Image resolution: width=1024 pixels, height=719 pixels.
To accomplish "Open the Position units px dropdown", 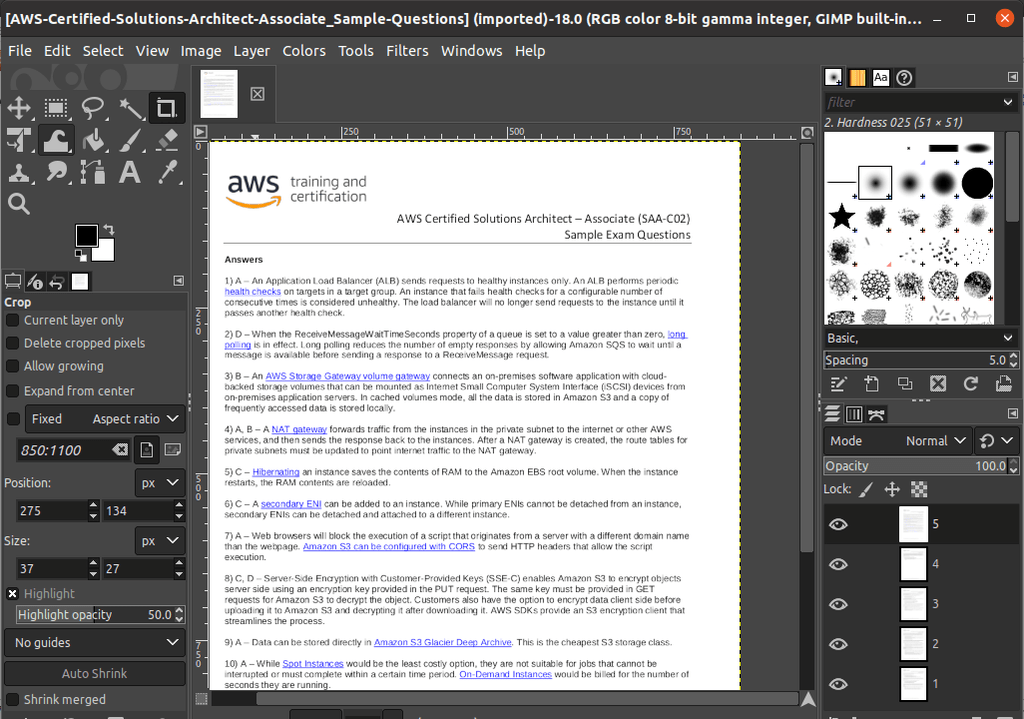I will coord(160,483).
